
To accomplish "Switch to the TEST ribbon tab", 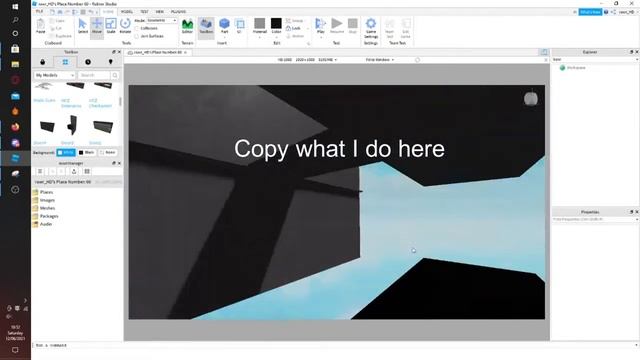I will (144, 12).
